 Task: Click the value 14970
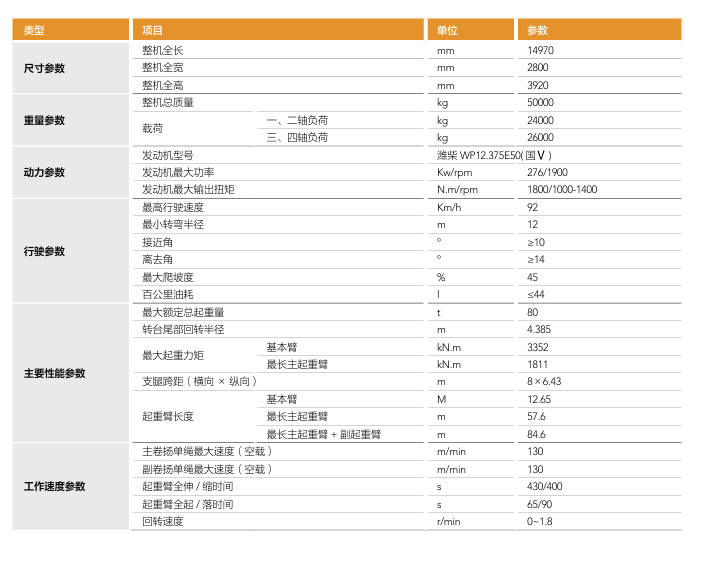(x=540, y=51)
